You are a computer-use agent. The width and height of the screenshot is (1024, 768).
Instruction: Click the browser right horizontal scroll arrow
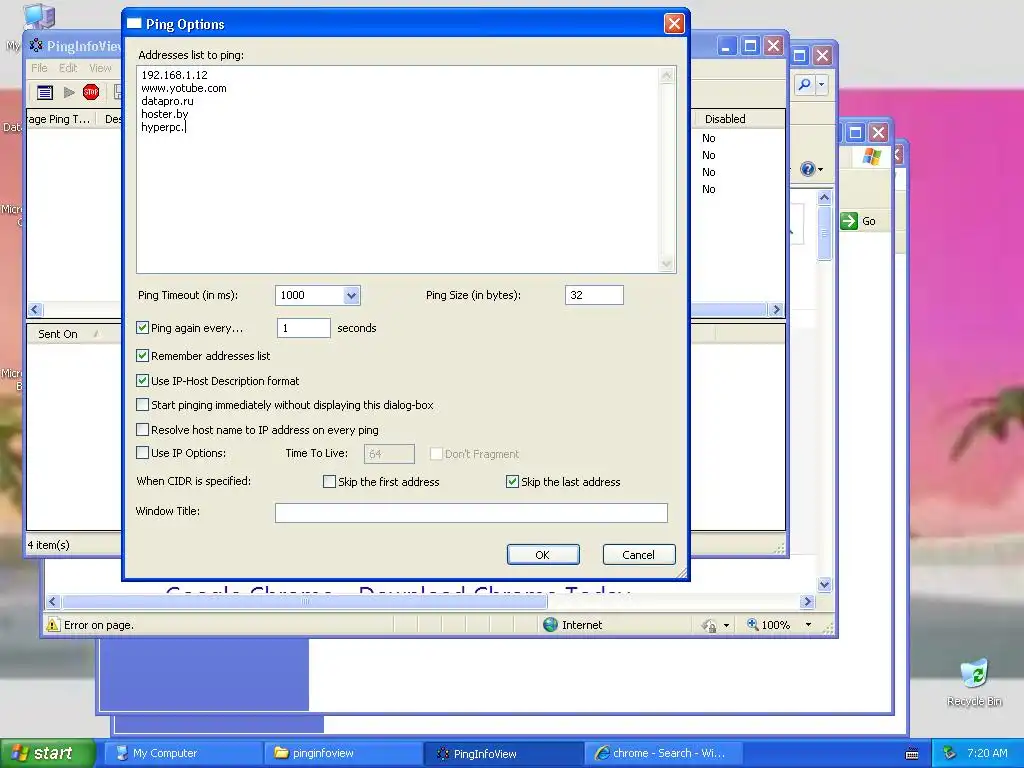808,601
